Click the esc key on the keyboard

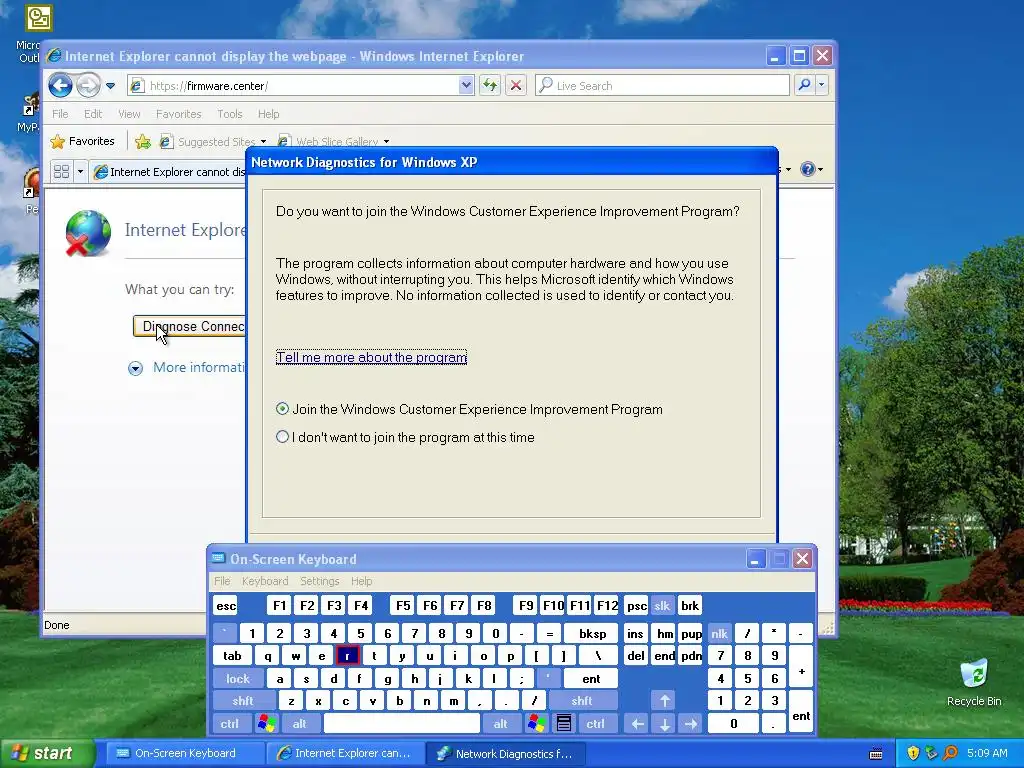(x=226, y=605)
